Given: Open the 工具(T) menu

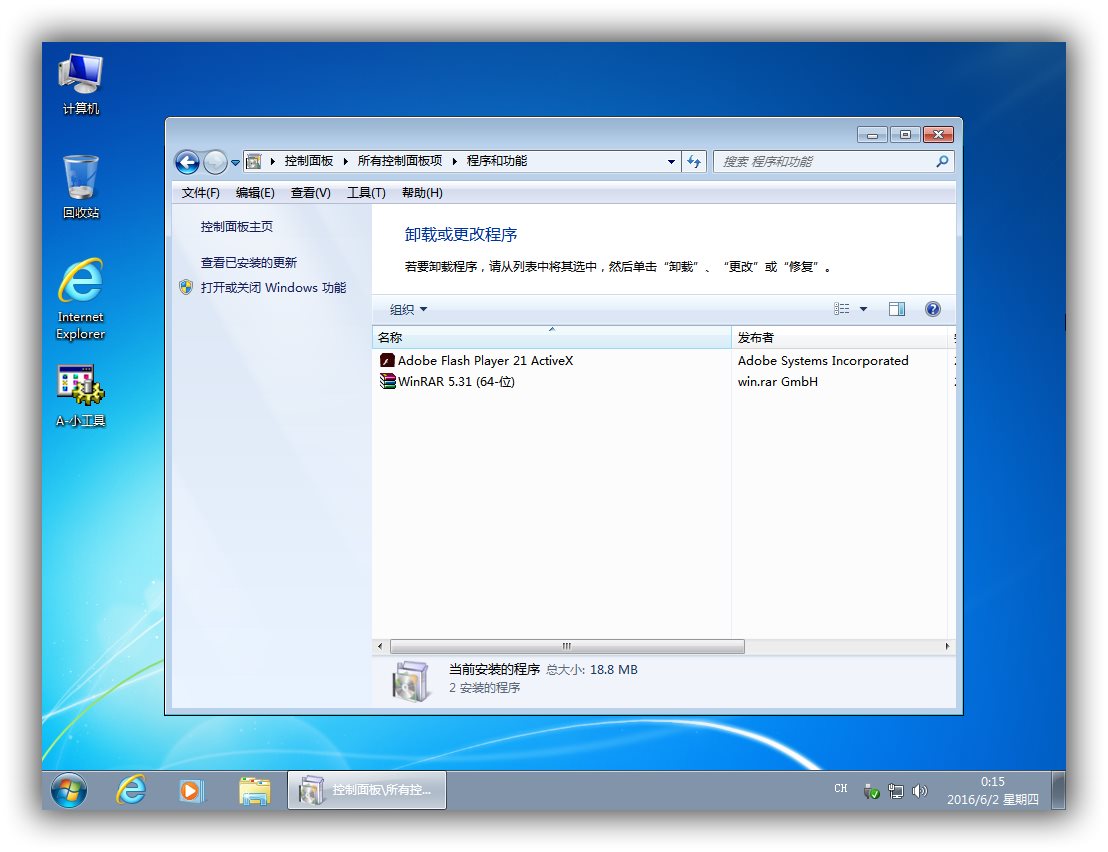Looking at the screenshot, I should 366,193.
